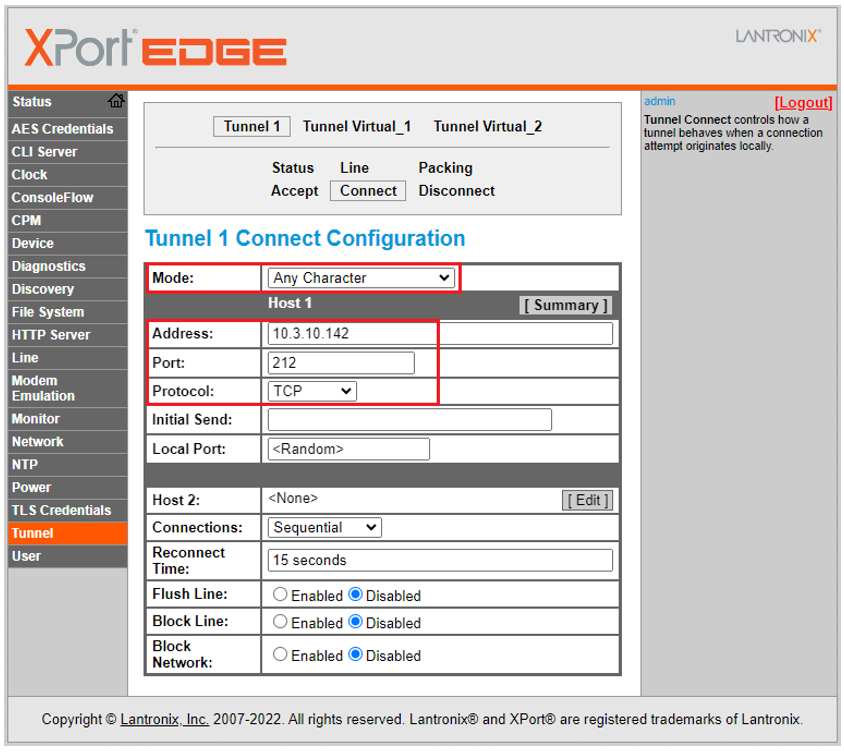Open CLI Server in sidebar
Viewport: 844px width, 752px height.
(x=68, y=152)
